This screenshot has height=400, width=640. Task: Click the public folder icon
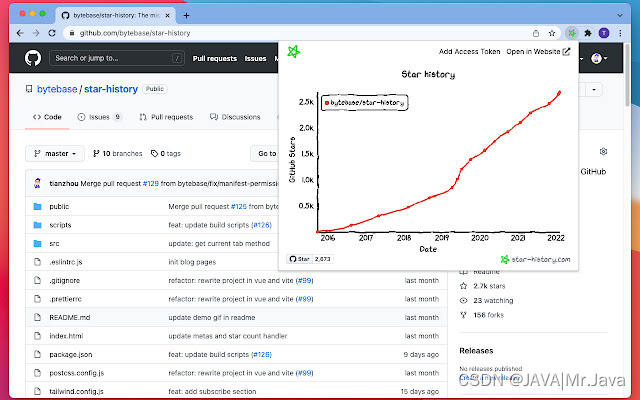tap(38, 207)
